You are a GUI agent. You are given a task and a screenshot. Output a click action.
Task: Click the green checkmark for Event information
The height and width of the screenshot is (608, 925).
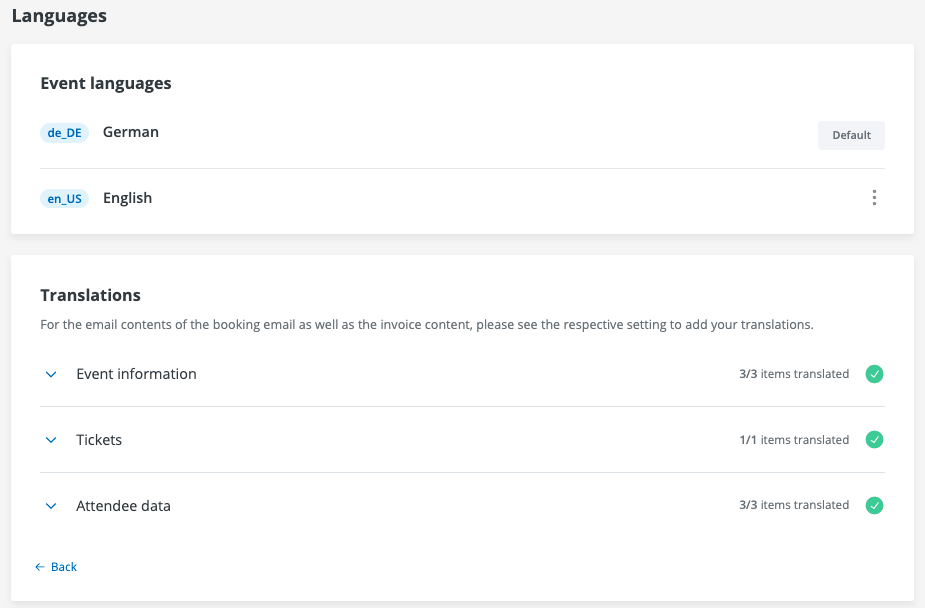click(874, 374)
